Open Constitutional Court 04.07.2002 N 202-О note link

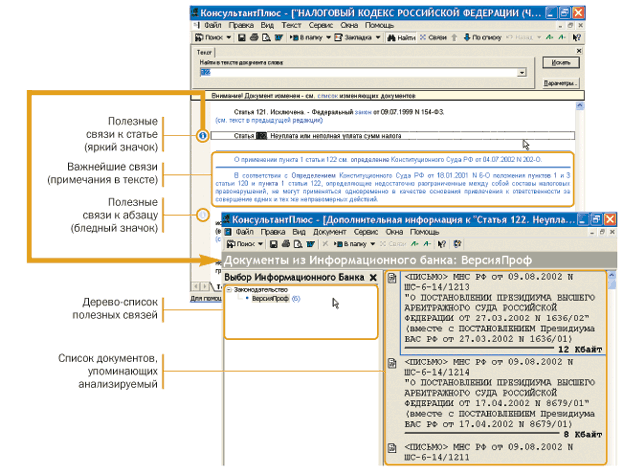click(x=388, y=159)
